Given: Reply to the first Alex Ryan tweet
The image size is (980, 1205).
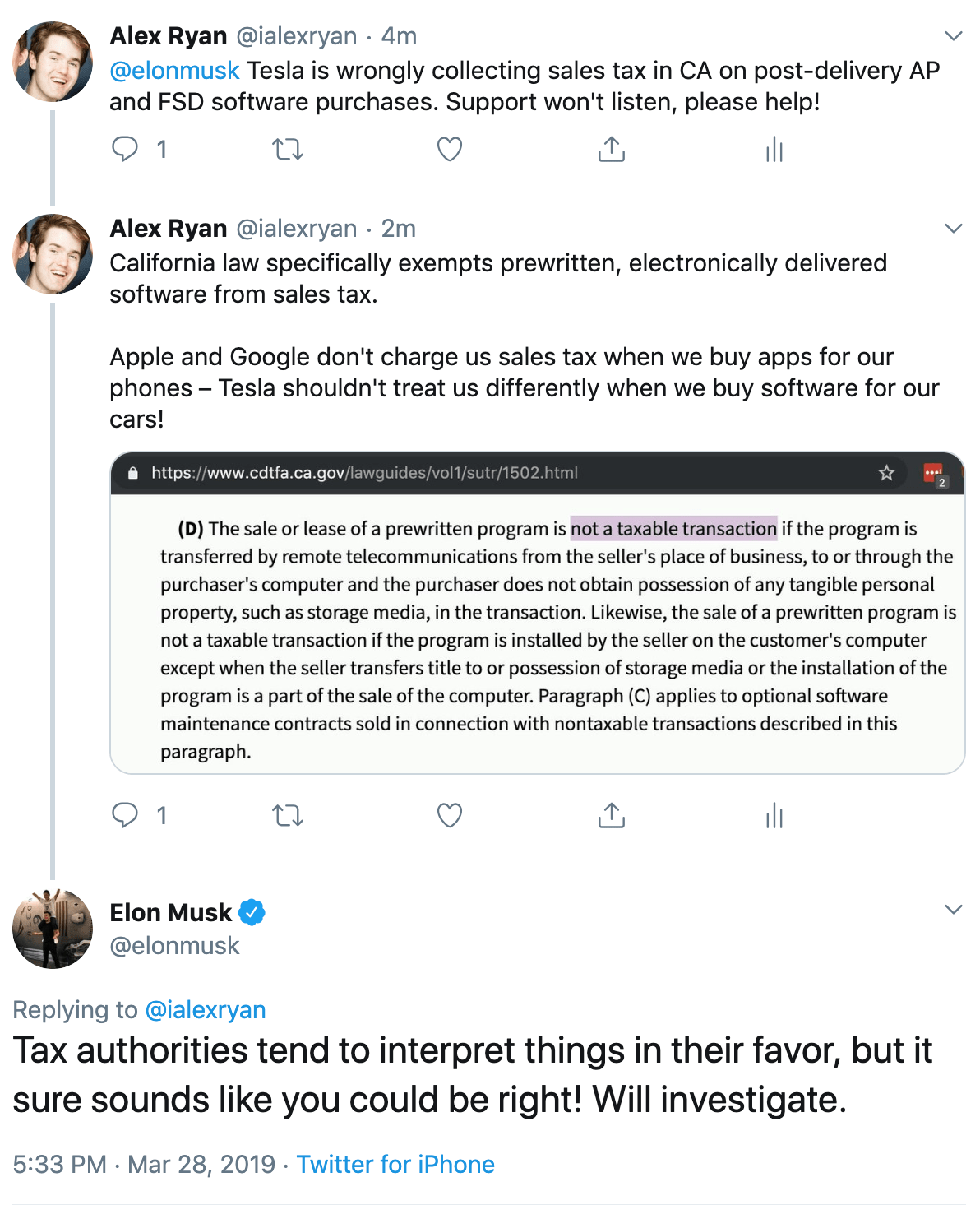Looking at the screenshot, I should 125,149.
